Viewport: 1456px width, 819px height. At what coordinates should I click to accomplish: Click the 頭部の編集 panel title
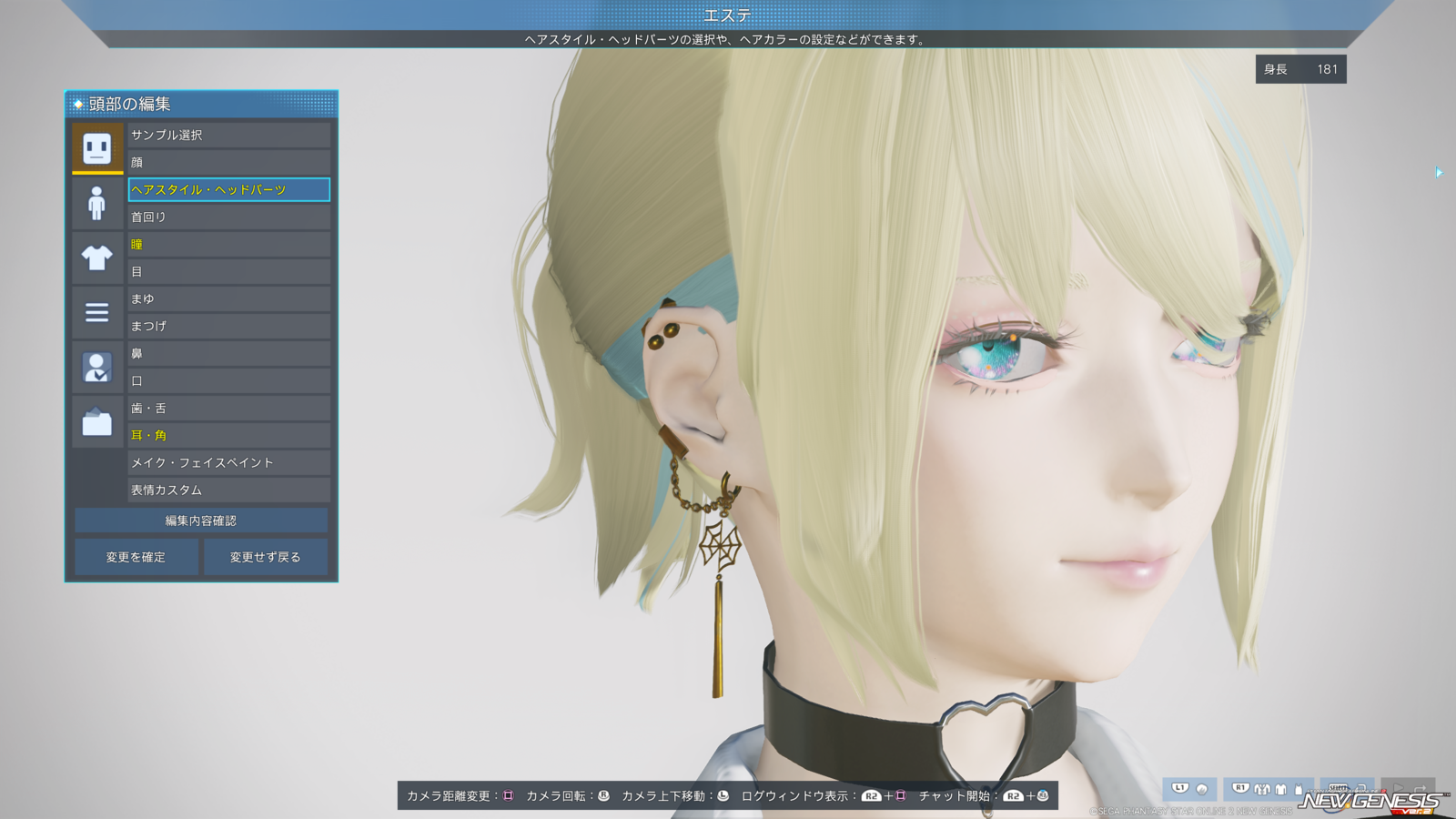click(129, 104)
